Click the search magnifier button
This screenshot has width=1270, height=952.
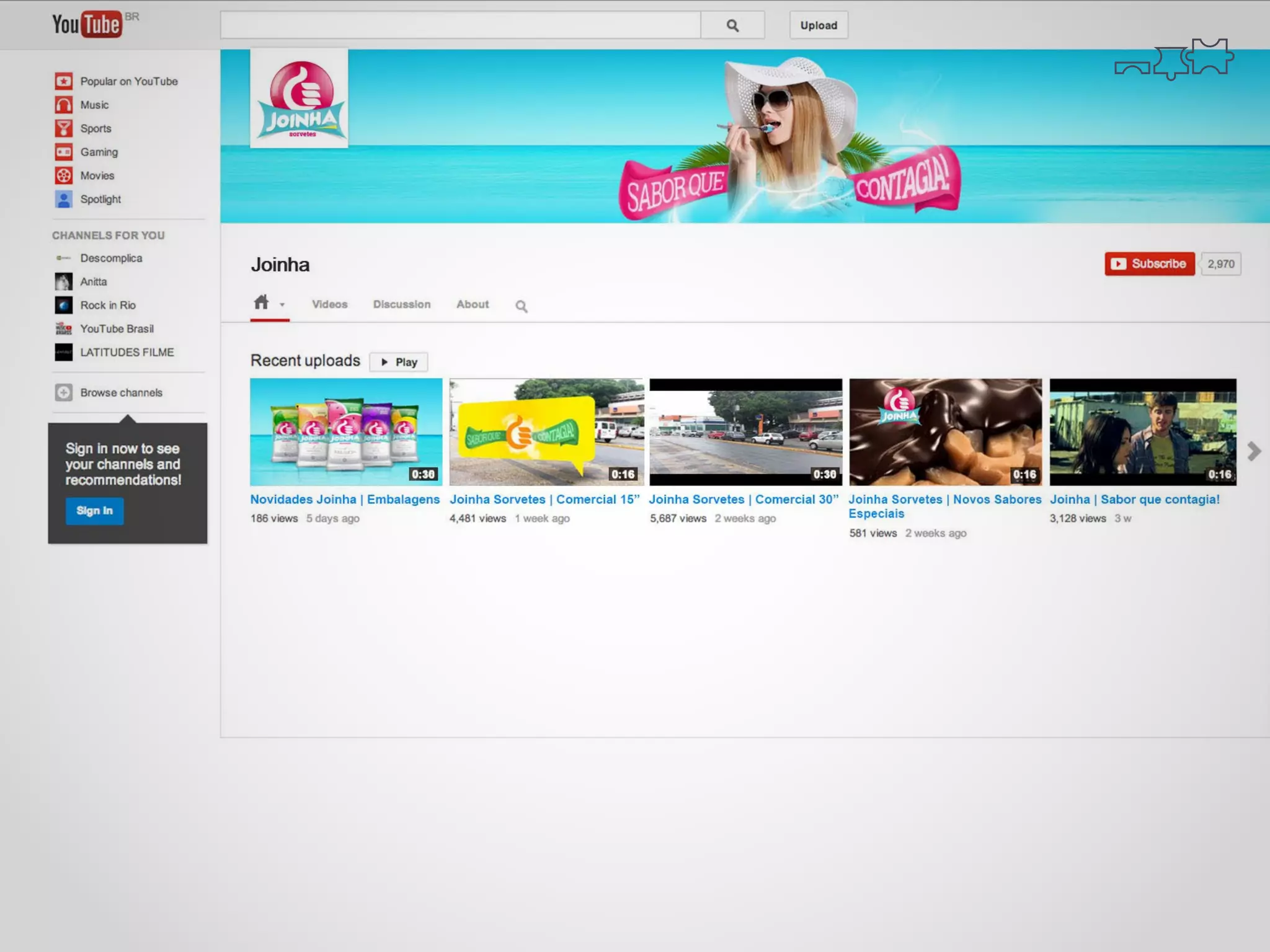pyautogui.click(x=732, y=25)
